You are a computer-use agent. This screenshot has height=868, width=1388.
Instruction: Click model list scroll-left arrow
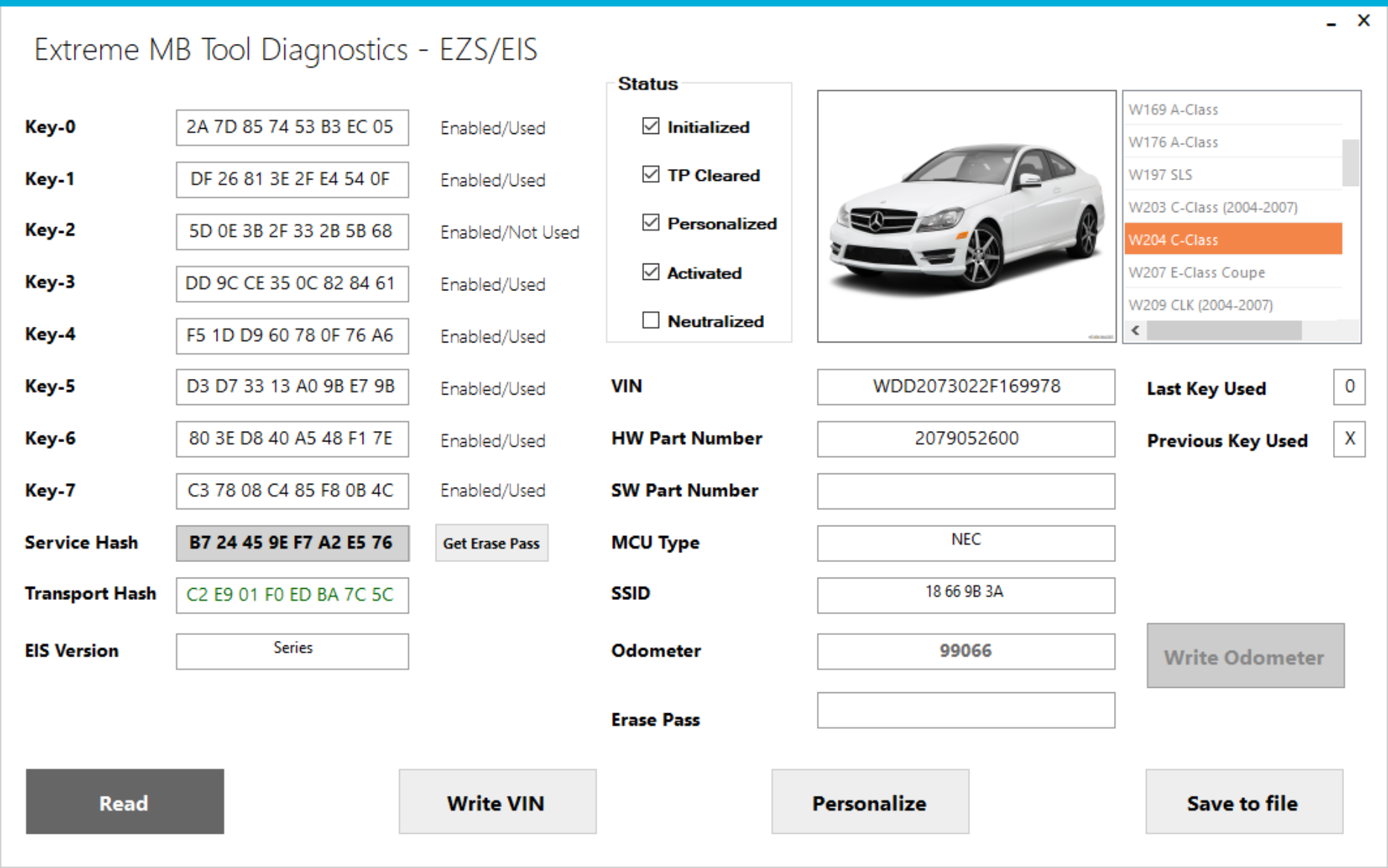point(1136,331)
